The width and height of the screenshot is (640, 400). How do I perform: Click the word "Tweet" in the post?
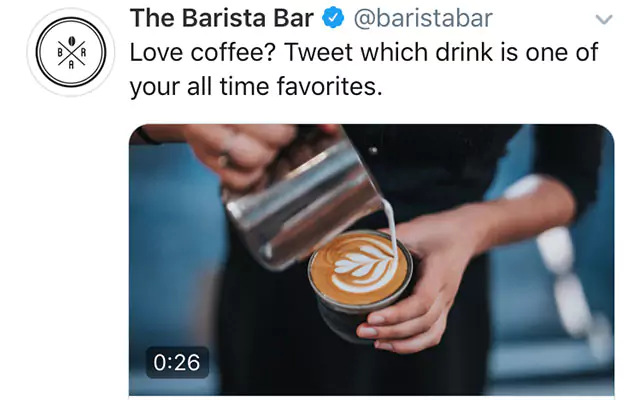point(317,52)
